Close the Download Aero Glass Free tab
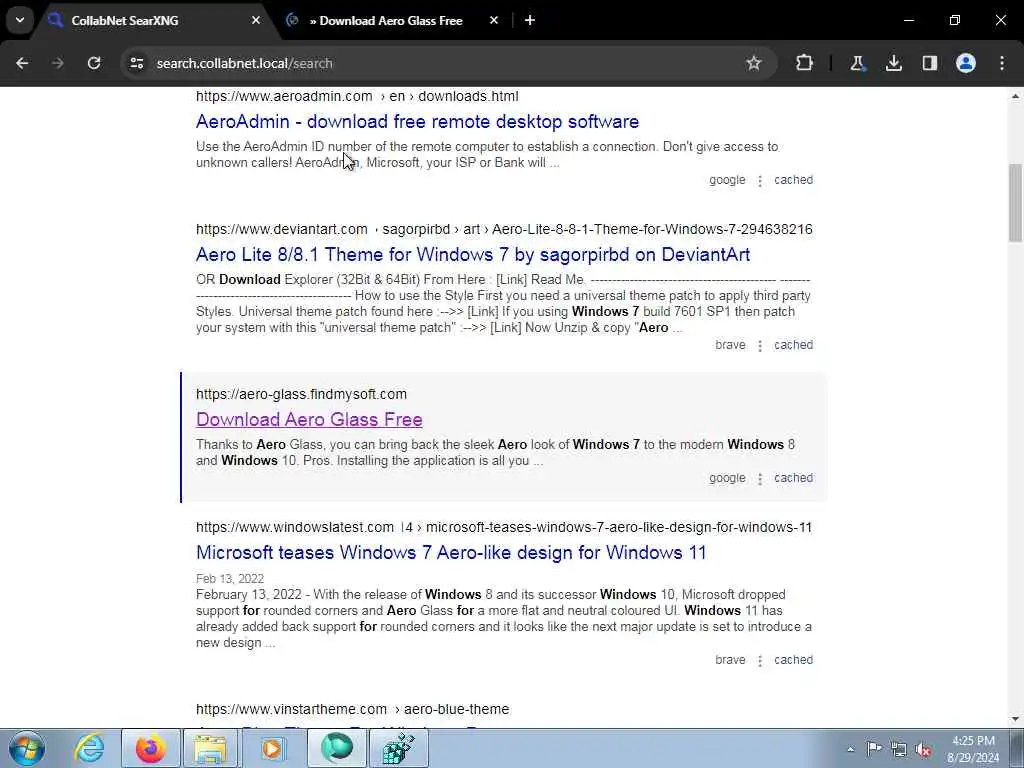Image resolution: width=1024 pixels, height=768 pixels. click(x=494, y=20)
